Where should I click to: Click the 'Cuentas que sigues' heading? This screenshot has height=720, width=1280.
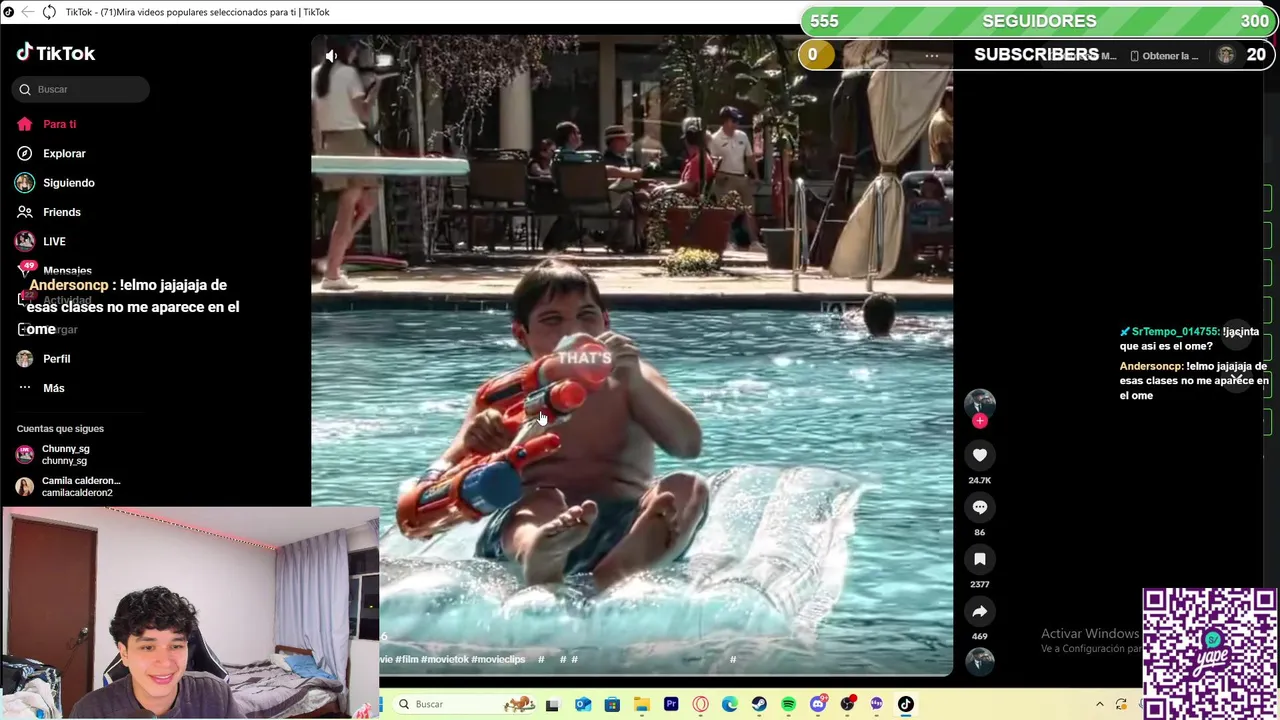click(60, 429)
